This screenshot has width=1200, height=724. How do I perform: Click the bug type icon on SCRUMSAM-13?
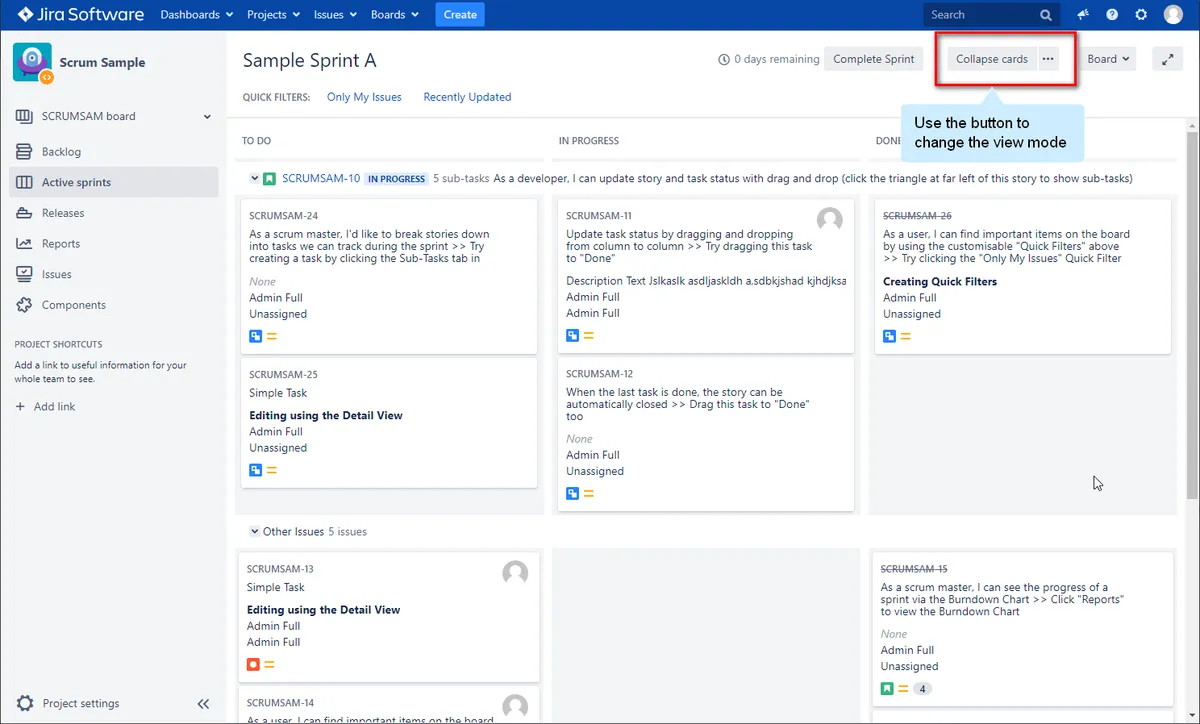click(254, 664)
